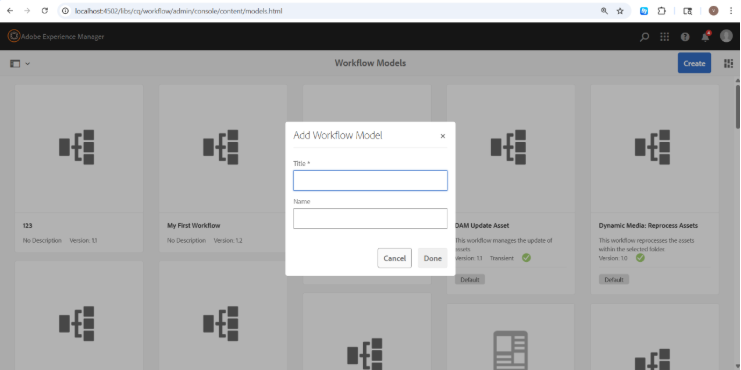Click the Default tag on DAM Update Asset
741x370 pixels.
click(470, 280)
